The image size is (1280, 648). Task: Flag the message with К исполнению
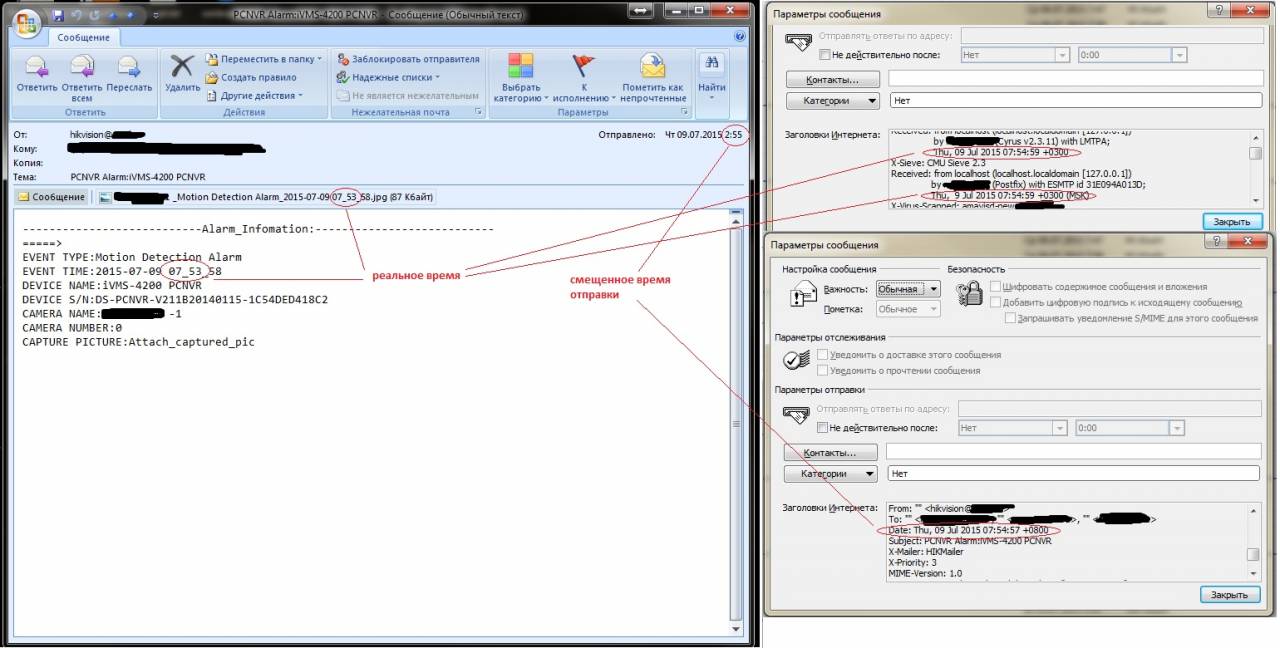click(x=583, y=77)
